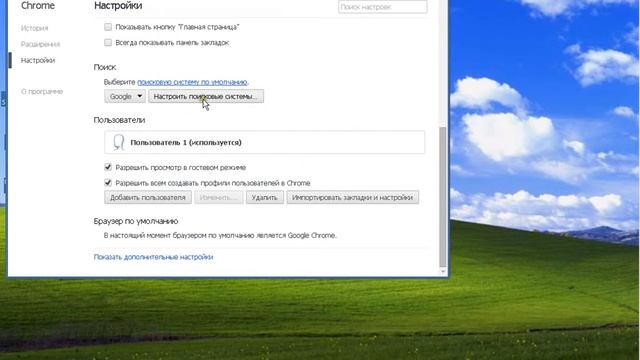640x360 pixels.
Task: Click the settings page vertical scrollbar thumb
Action: tap(442, 196)
